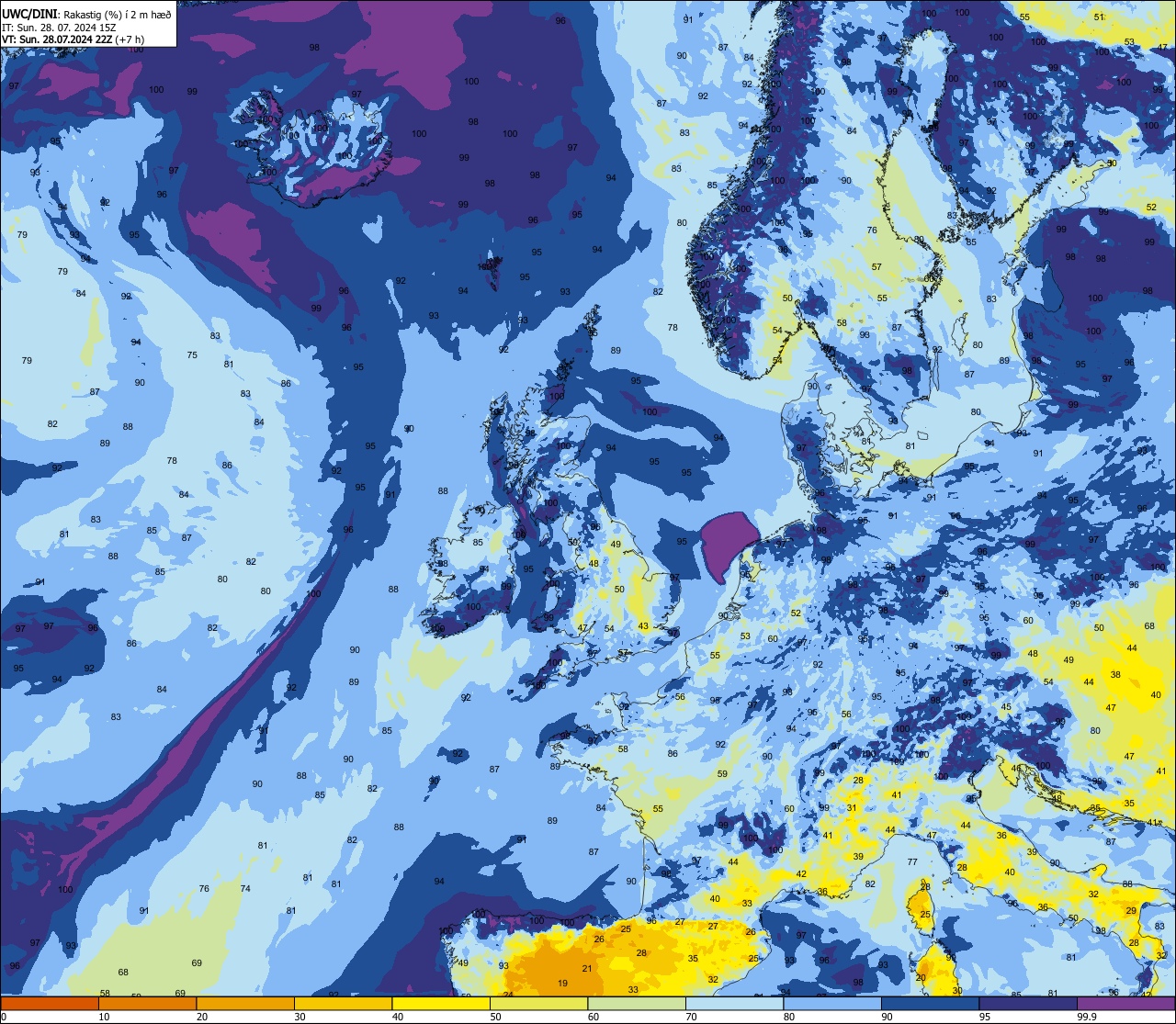Screen dimensions: 1176x1024
Task: Click the legend tick label 90
Action: coord(887,1017)
